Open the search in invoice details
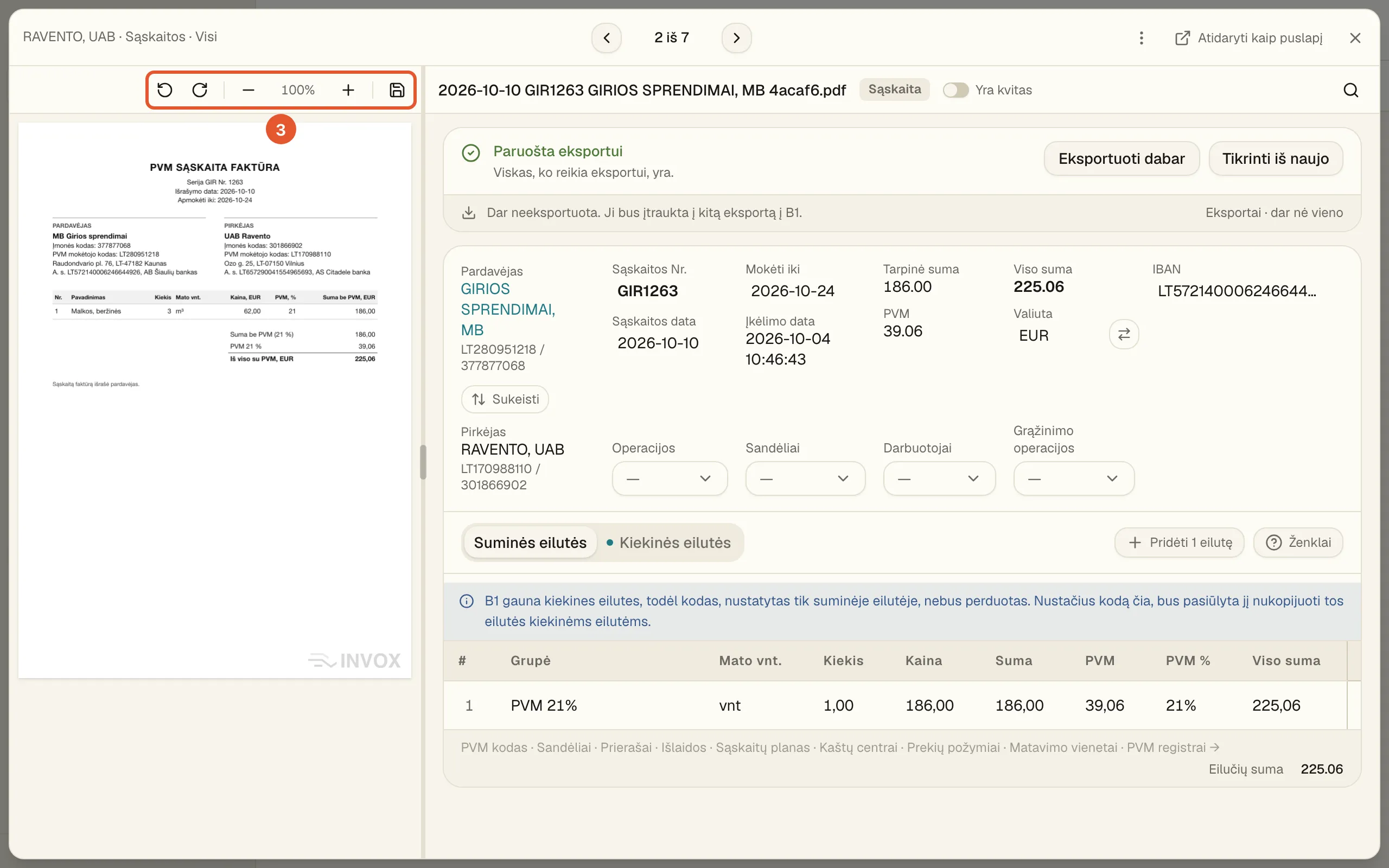Screen dimensions: 1389x868 (x=1350, y=90)
